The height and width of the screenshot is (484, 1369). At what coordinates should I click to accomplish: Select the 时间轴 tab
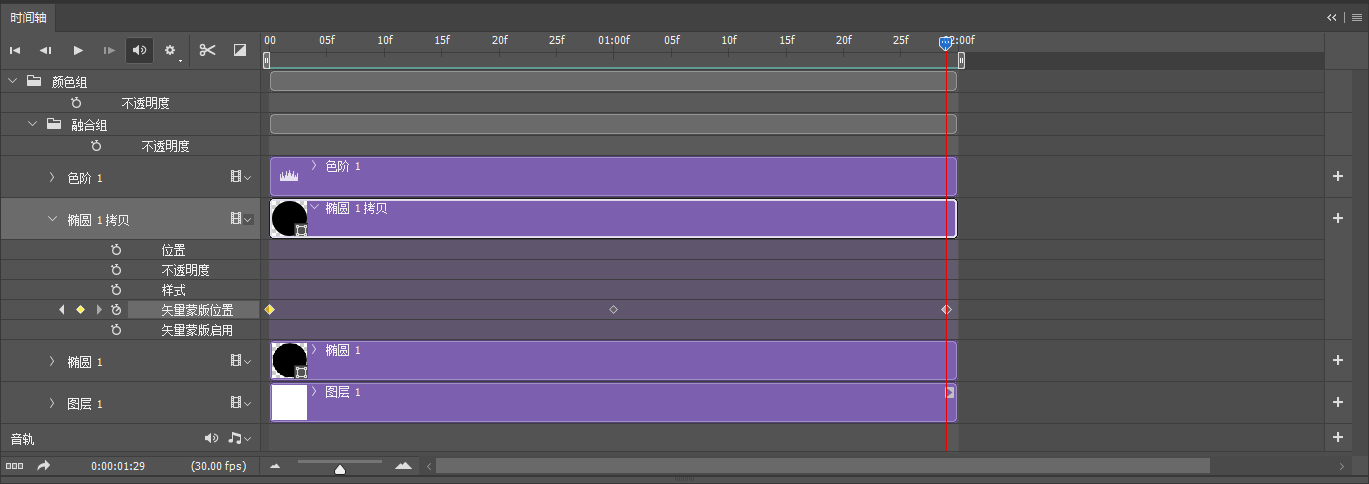pos(28,17)
